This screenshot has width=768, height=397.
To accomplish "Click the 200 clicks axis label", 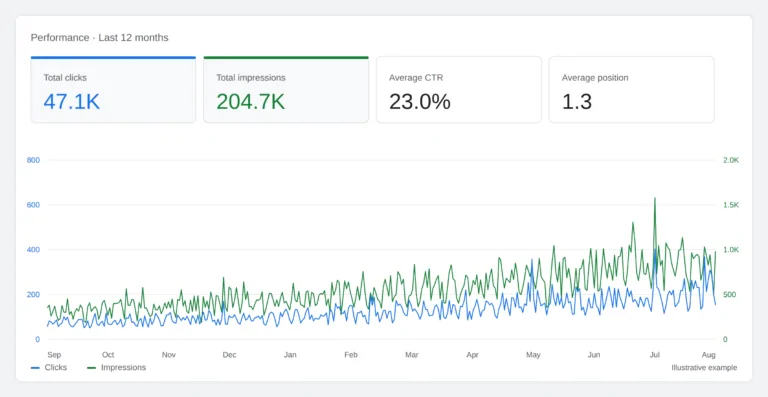I will pyautogui.click(x=34, y=295).
